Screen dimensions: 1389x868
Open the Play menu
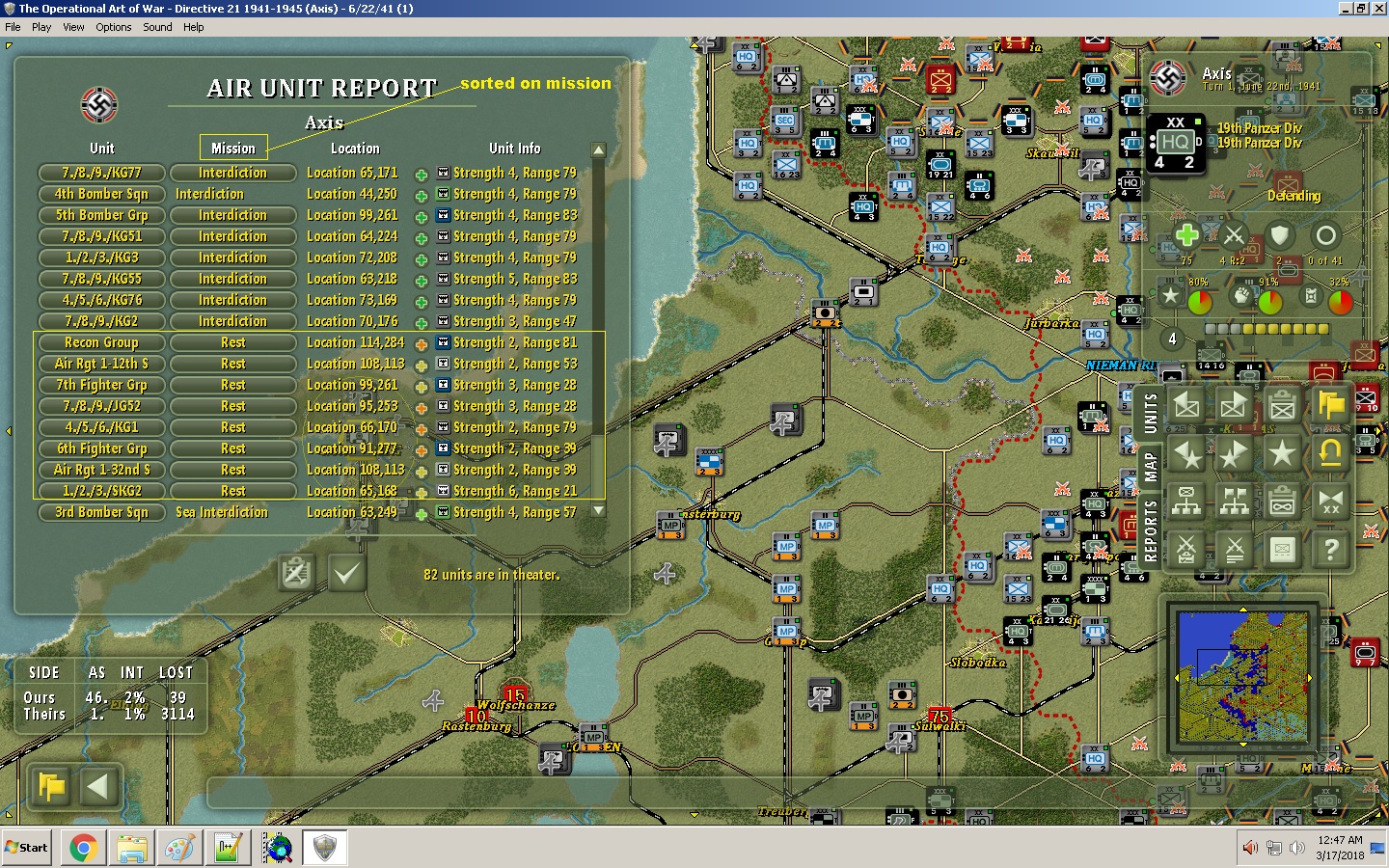(41, 27)
